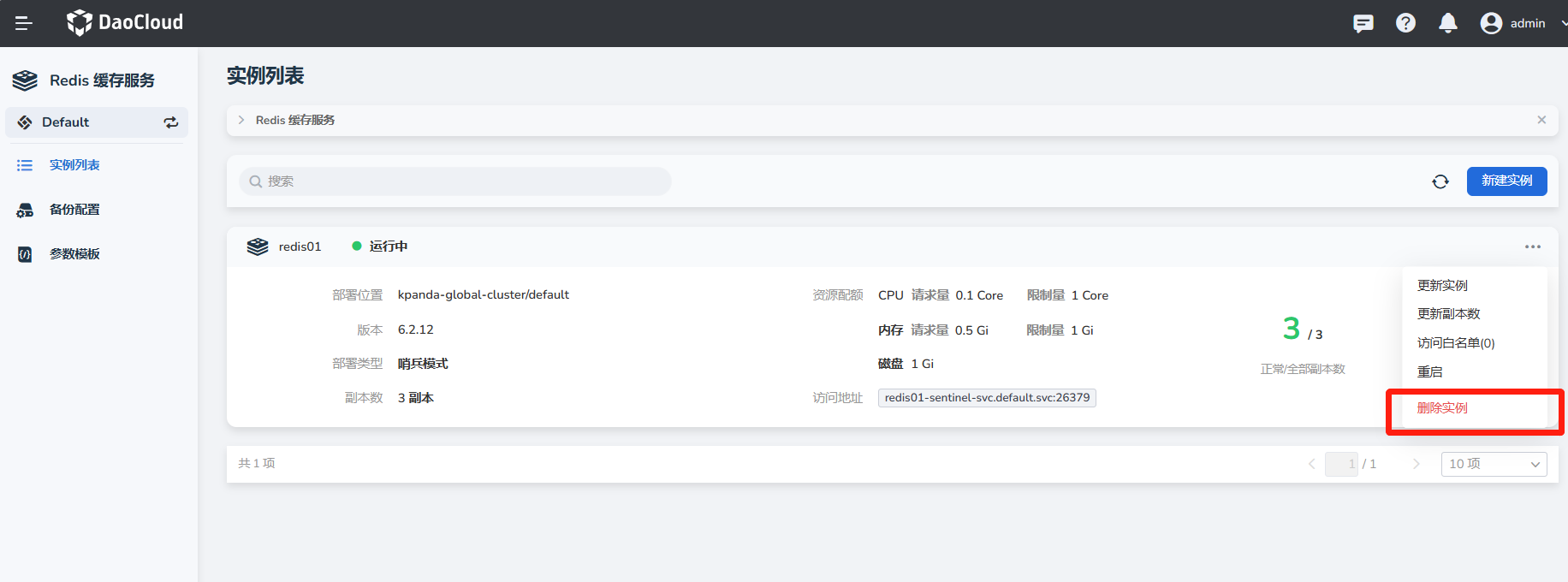Open the notifications bell
The height and width of the screenshot is (582, 1568).
click(1447, 23)
